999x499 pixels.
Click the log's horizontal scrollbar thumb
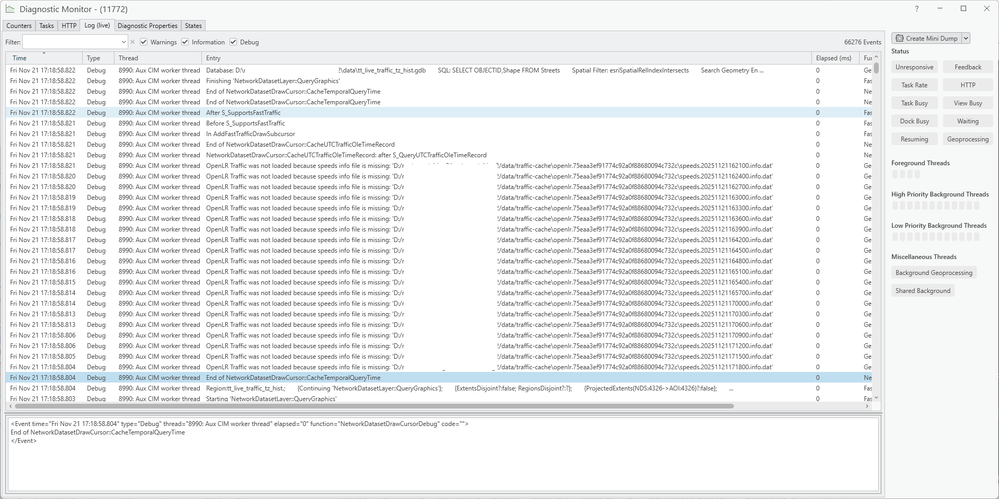373,406
